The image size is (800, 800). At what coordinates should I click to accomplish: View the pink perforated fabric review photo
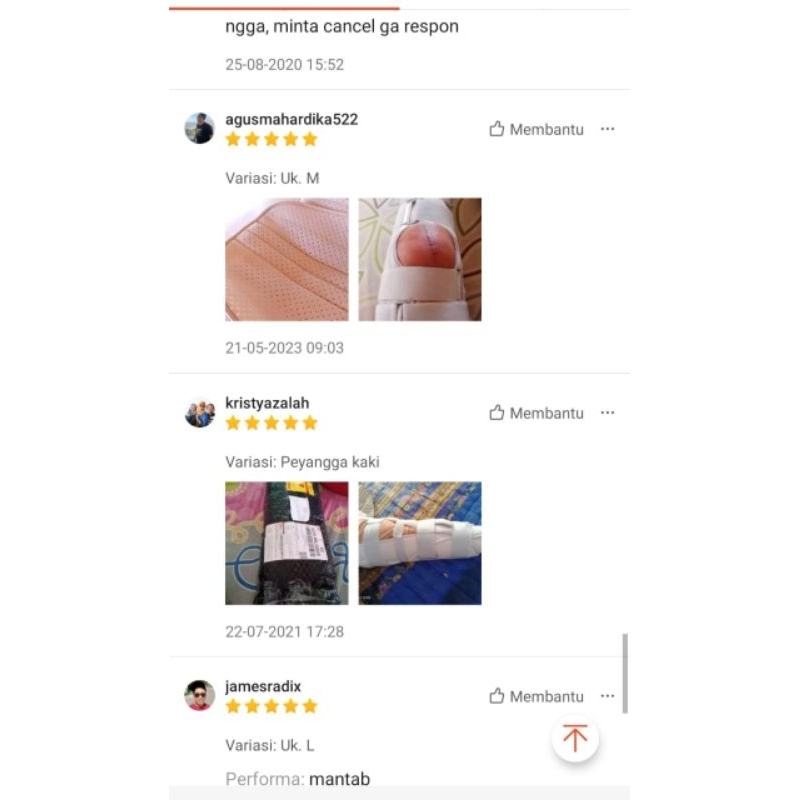click(x=287, y=259)
